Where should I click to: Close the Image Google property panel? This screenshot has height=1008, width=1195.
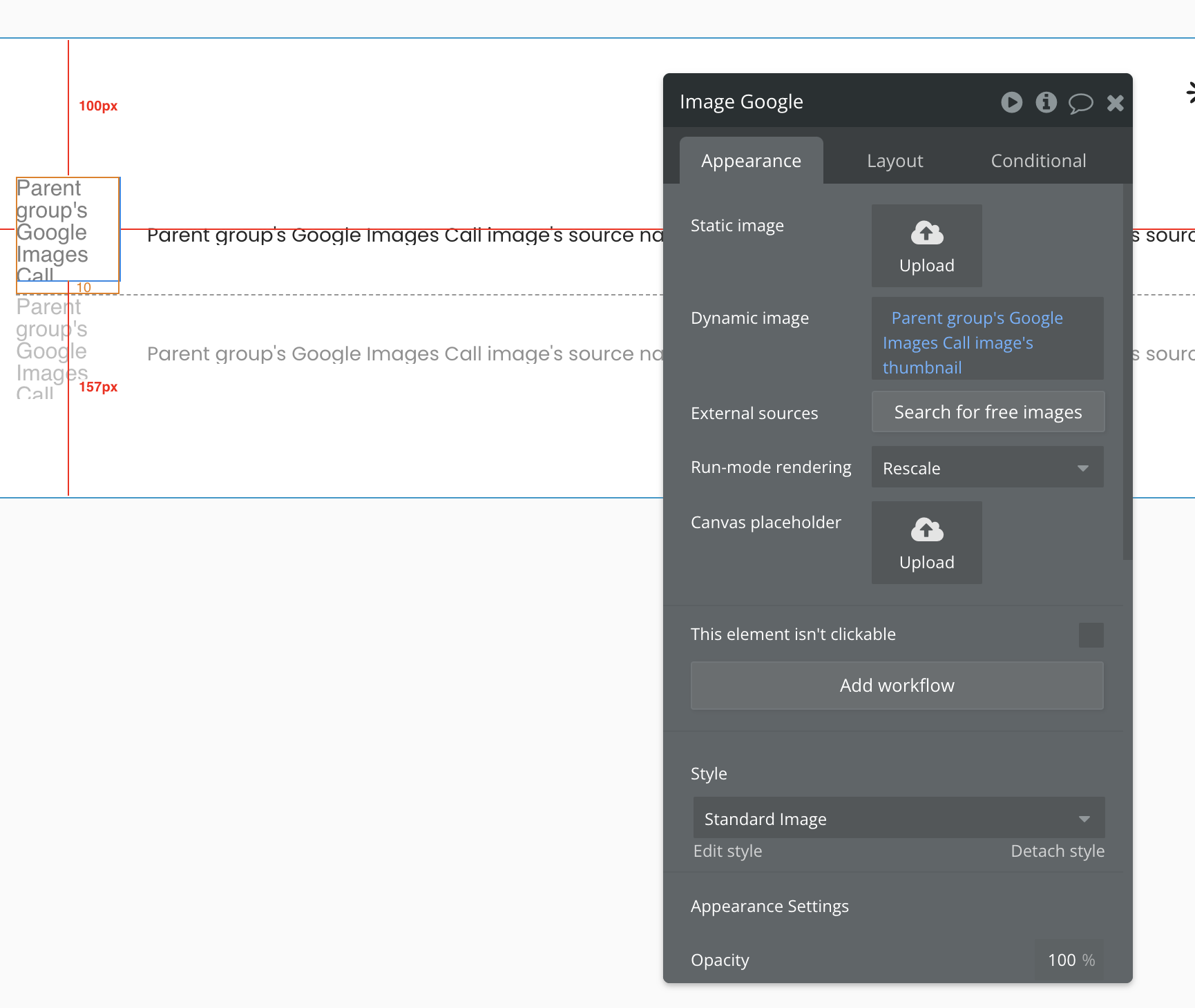pyautogui.click(x=1115, y=104)
